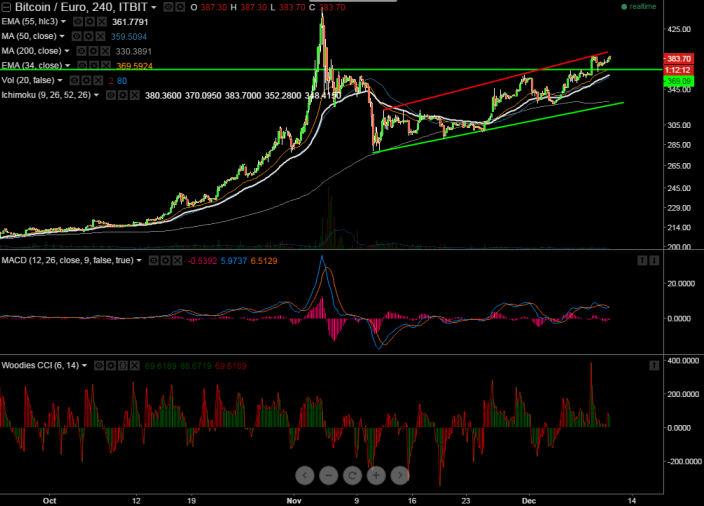Toggle visibility eye for Bitcoin / Euro symbol
704x506 pixels.
click(168, 7)
